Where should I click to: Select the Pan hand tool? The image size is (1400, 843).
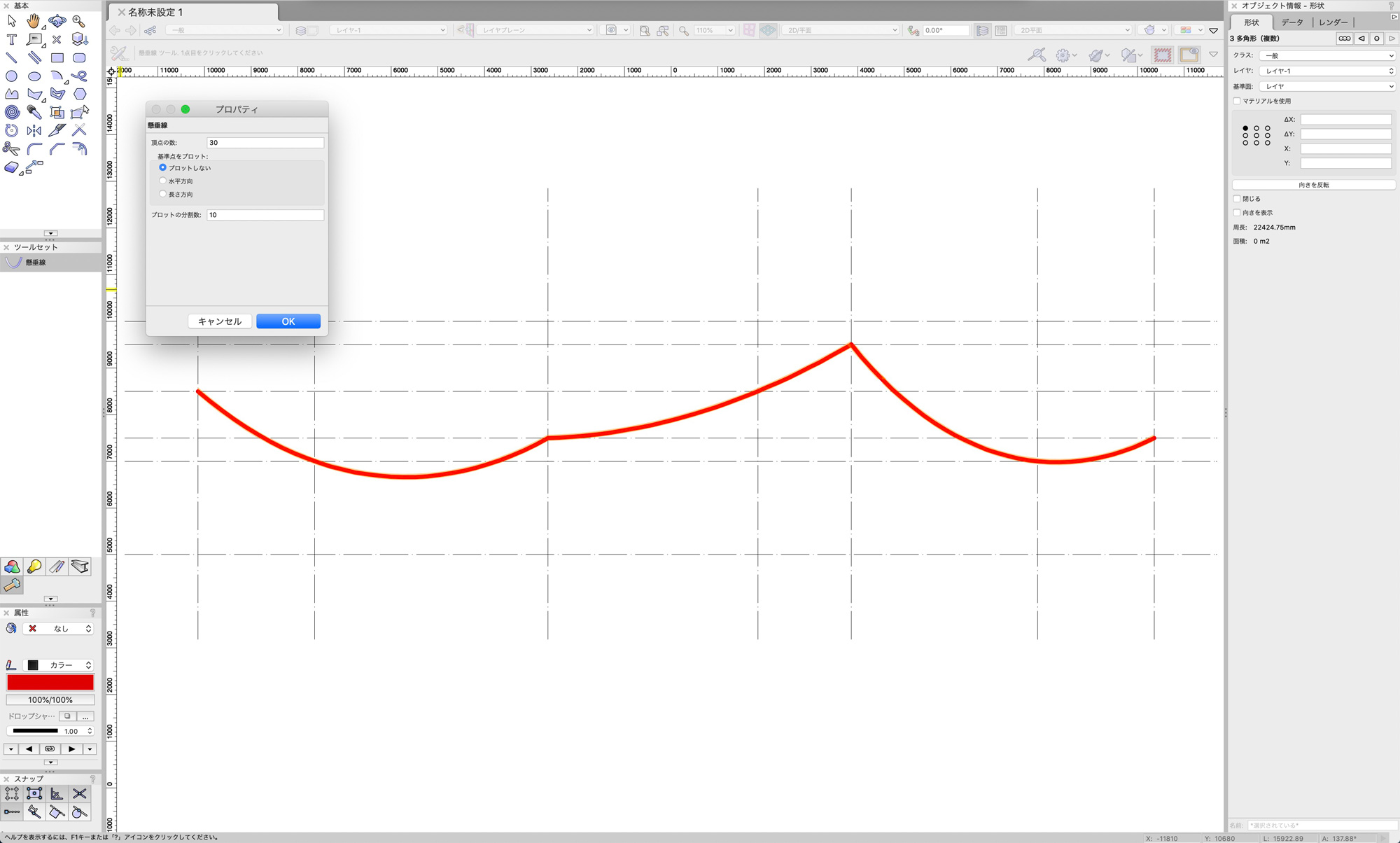pyautogui.click(x=34, y=21)
